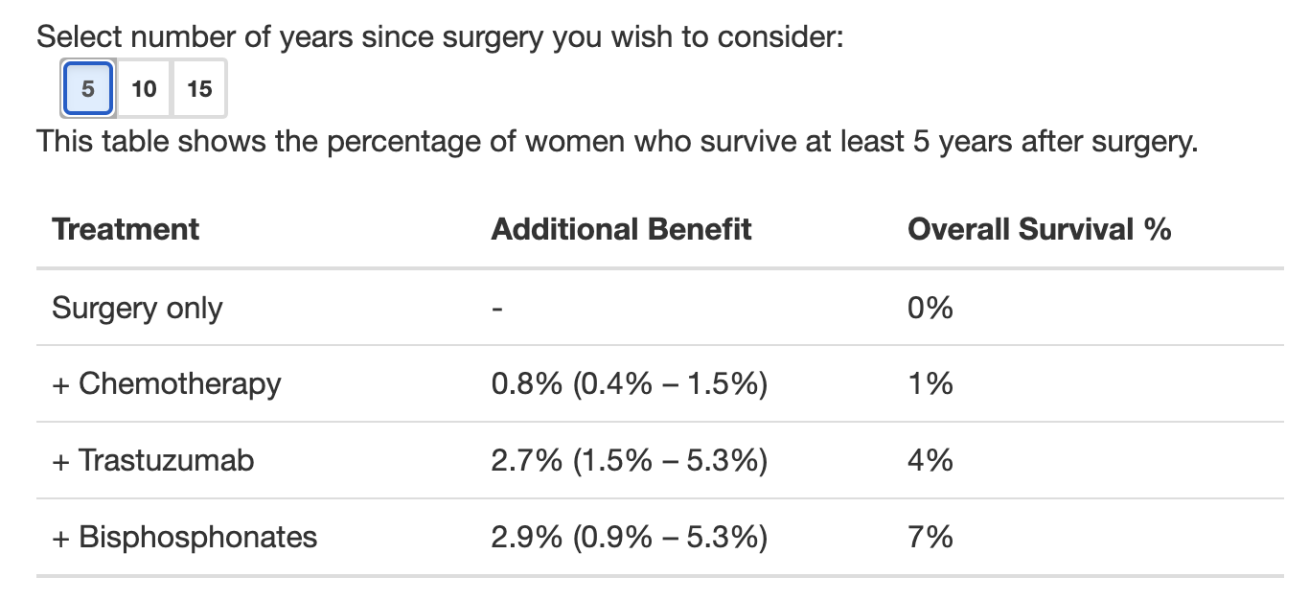Click the Additional Benefit column header

click(x=620, y=229)
